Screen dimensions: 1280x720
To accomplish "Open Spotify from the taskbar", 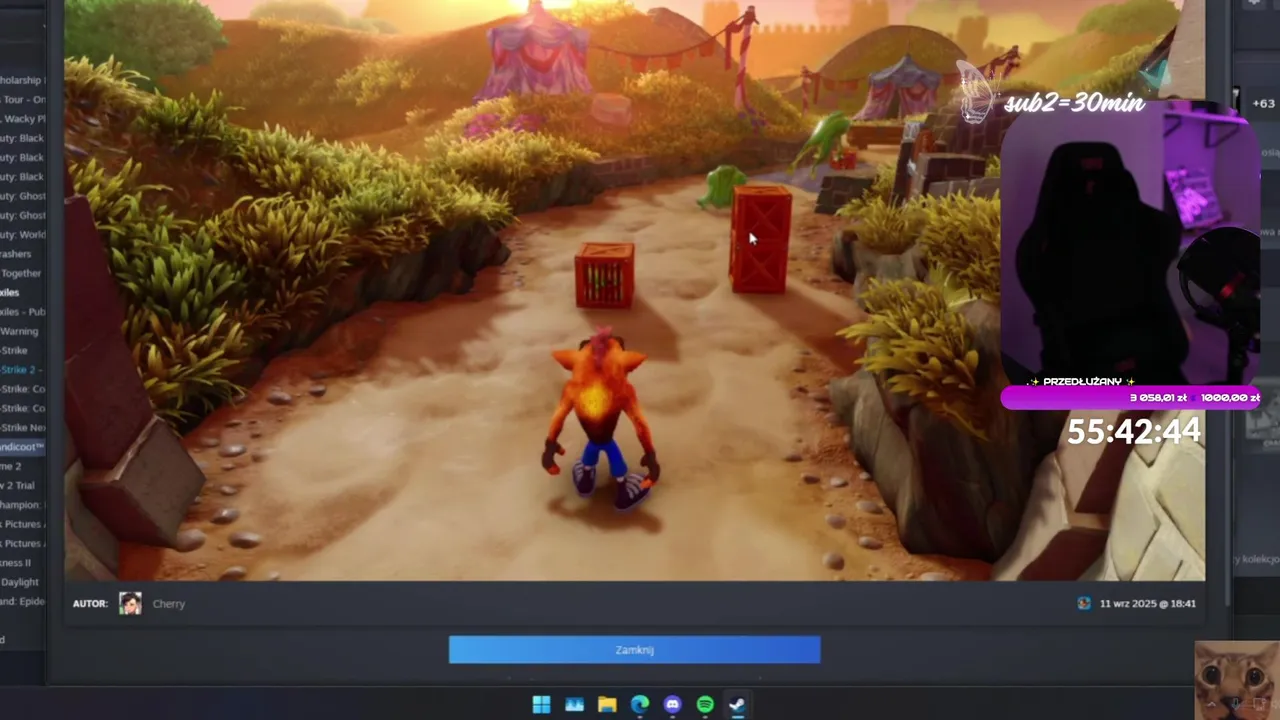I will [705, 705].
